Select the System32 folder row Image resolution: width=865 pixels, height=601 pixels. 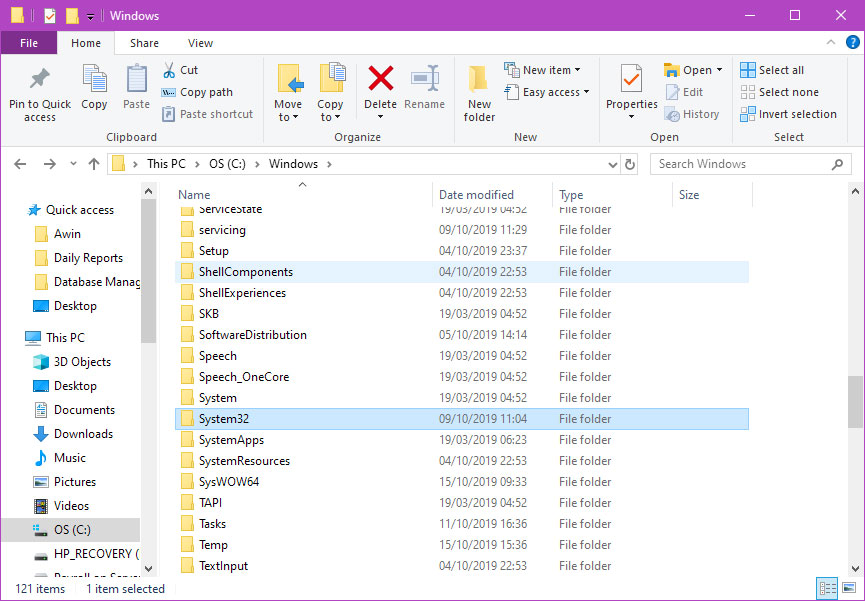(462, 419)
